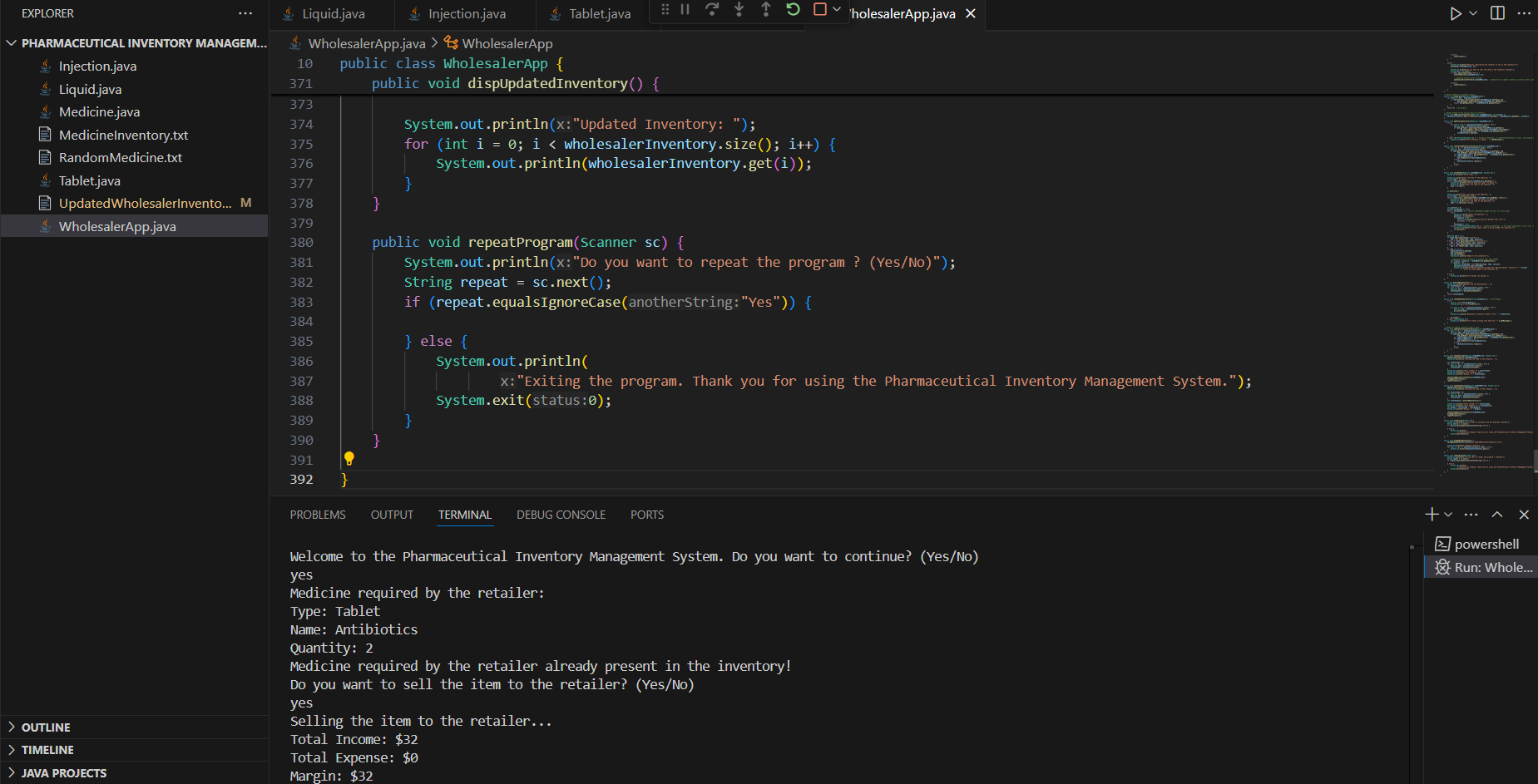Click the debug Step Out icon
This screenshot has width=1538, height=784.
pyautogui.click(x=766, y=10)
